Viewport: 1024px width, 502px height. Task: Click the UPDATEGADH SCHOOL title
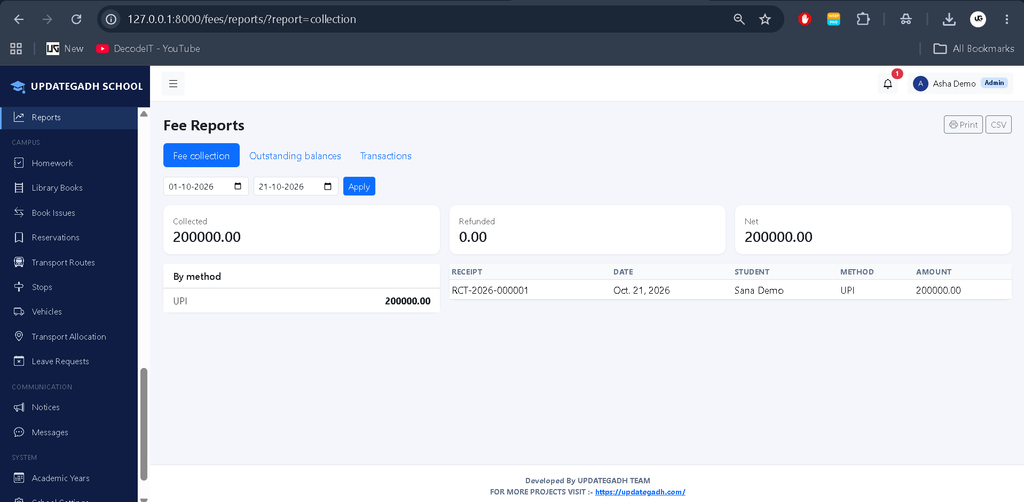(86, 87)
